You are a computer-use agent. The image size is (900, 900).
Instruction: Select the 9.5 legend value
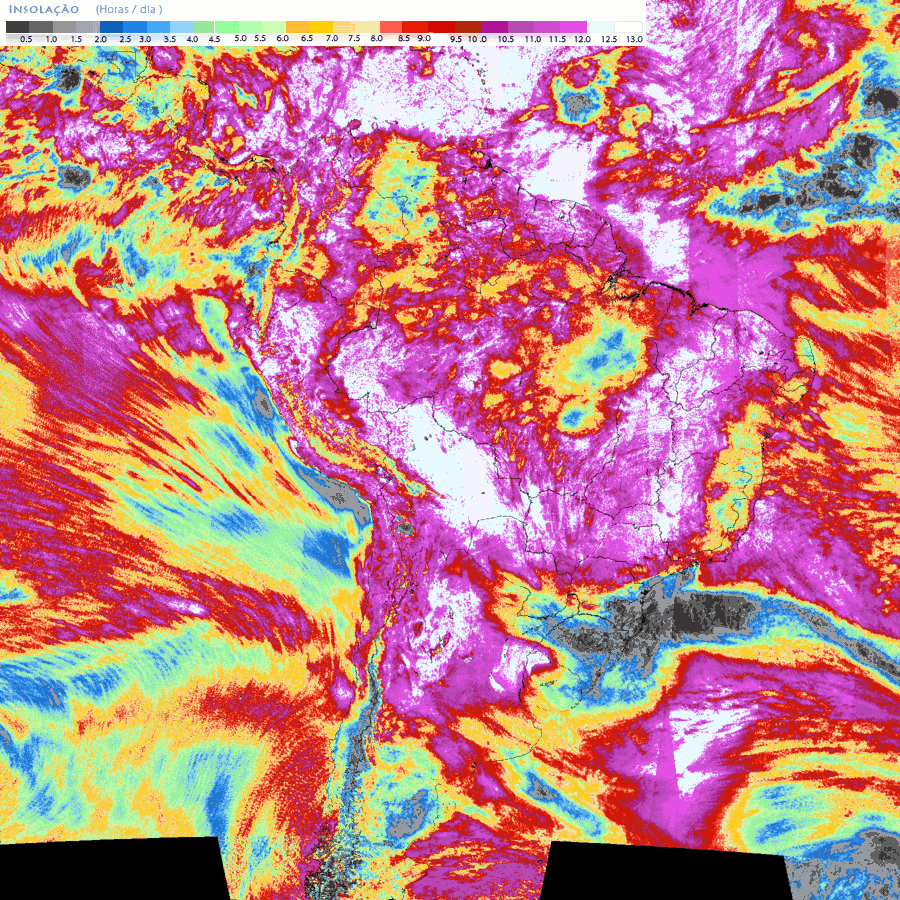click(456, 39)
